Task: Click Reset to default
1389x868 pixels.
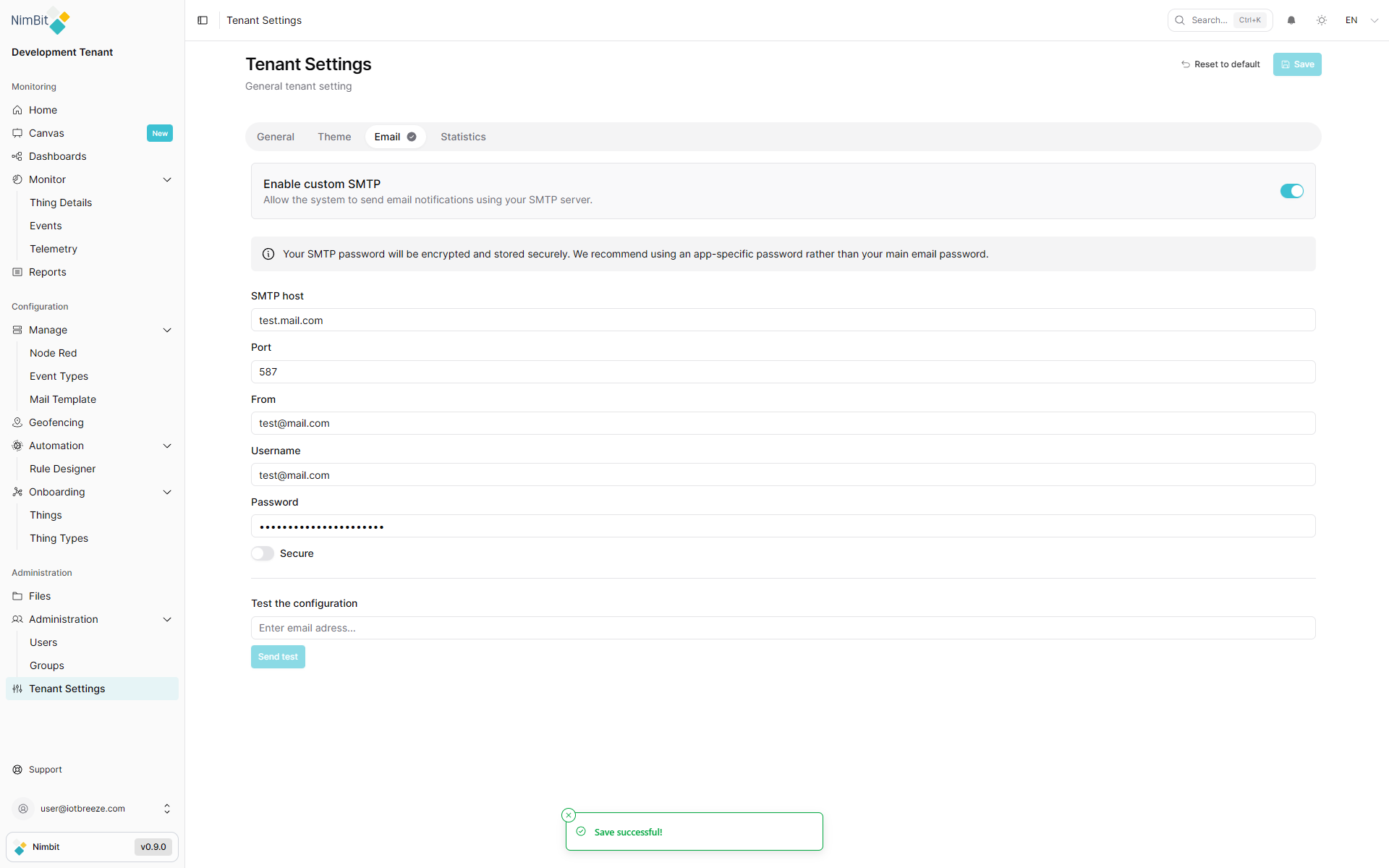Action: pyautogui.click(x=1220, y=64)
